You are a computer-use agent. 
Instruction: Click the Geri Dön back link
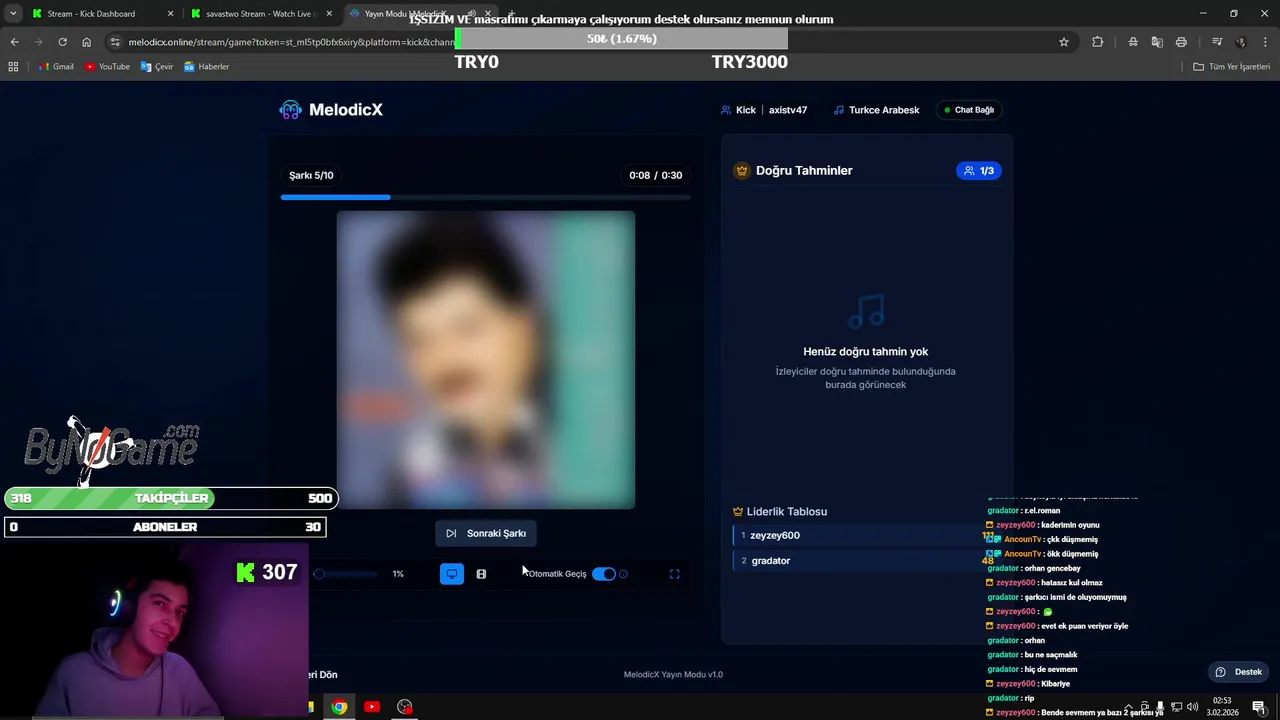click(322, 675)
